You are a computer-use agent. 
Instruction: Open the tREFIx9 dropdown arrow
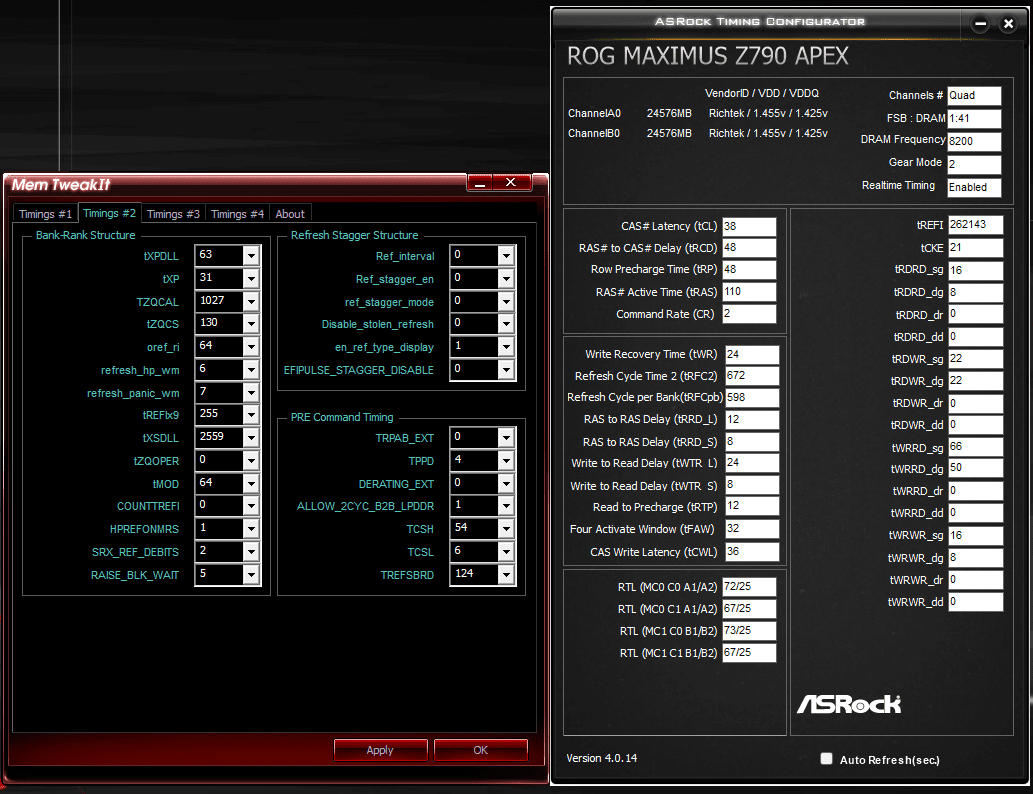(x=251, y=415)
